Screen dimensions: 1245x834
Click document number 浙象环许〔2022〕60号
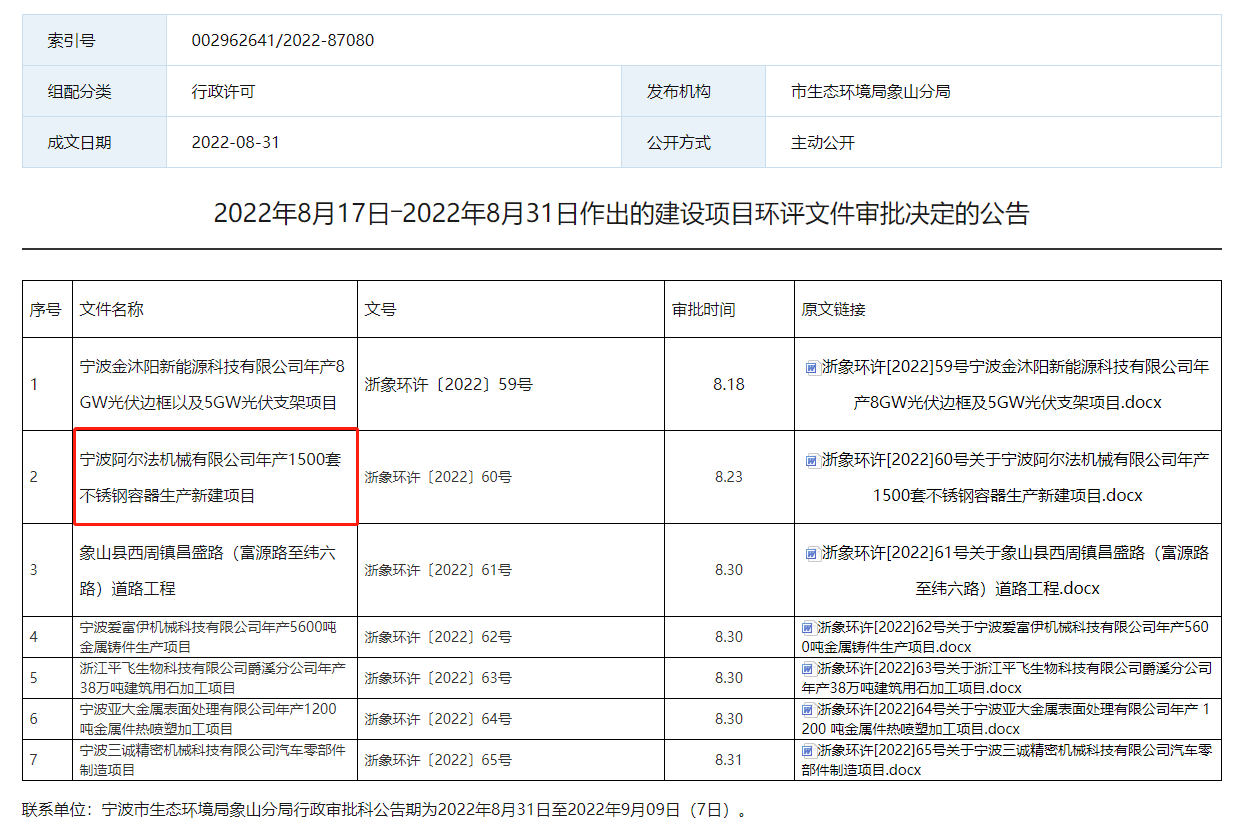[438, 477]
